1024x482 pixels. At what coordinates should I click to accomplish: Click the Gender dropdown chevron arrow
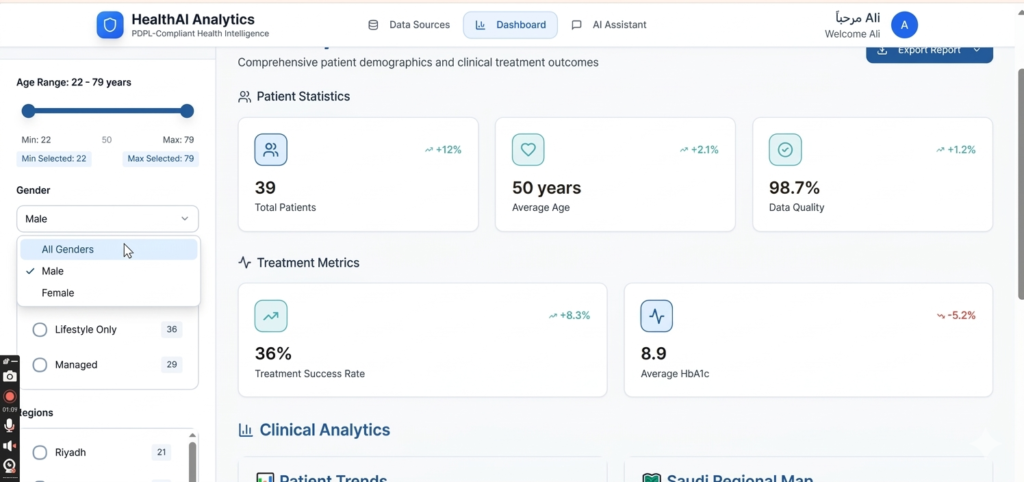185,219
